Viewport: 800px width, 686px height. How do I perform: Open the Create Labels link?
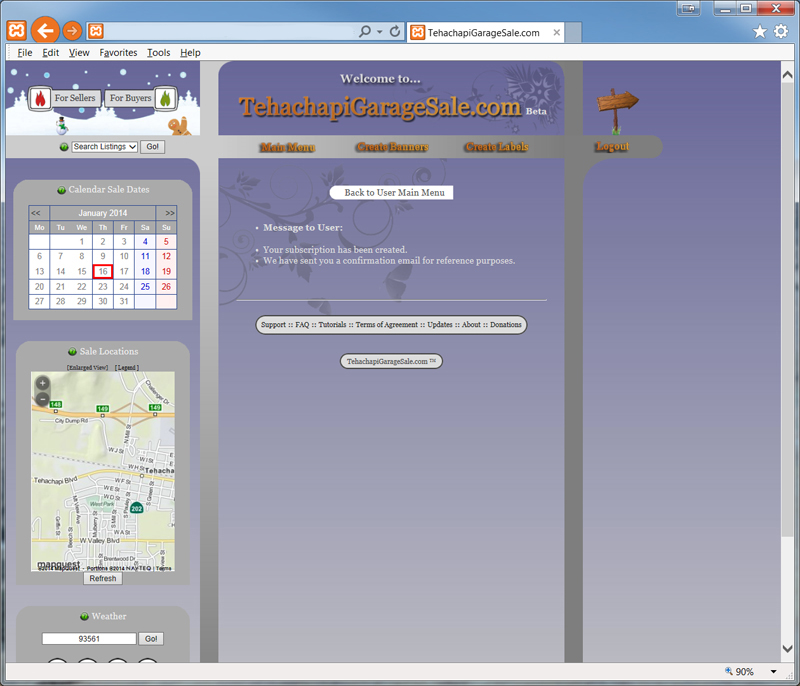click(x=497, y=147)
